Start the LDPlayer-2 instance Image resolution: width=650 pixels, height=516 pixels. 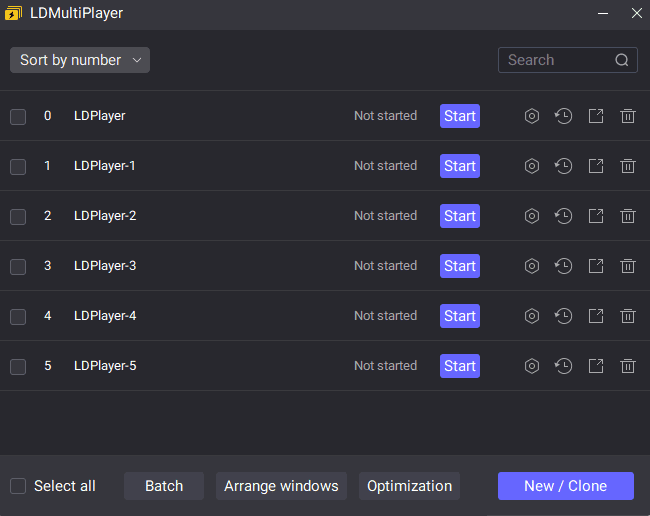[x=460, y=216]
